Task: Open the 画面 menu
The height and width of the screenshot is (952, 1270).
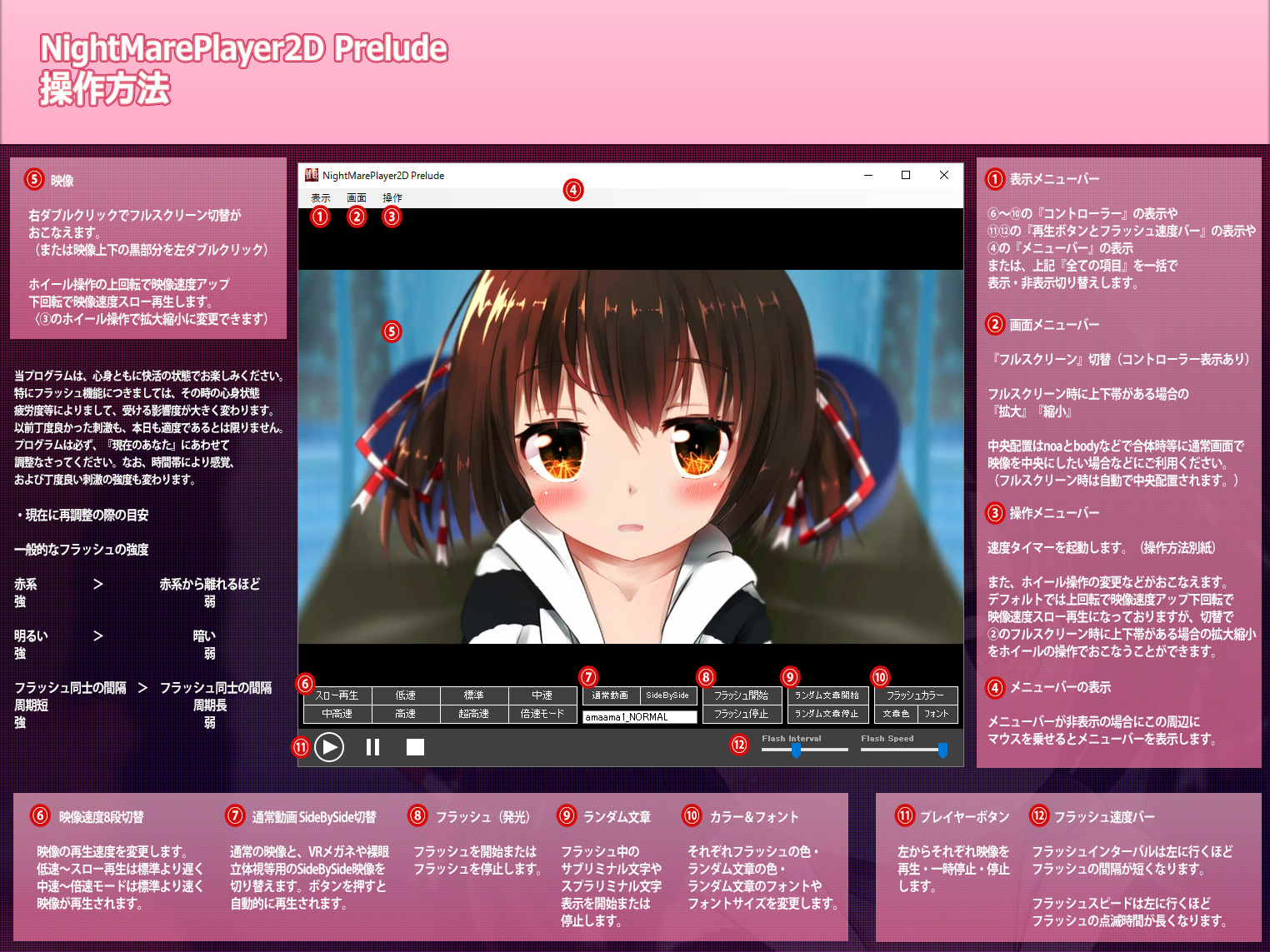Action: (357, 197)
